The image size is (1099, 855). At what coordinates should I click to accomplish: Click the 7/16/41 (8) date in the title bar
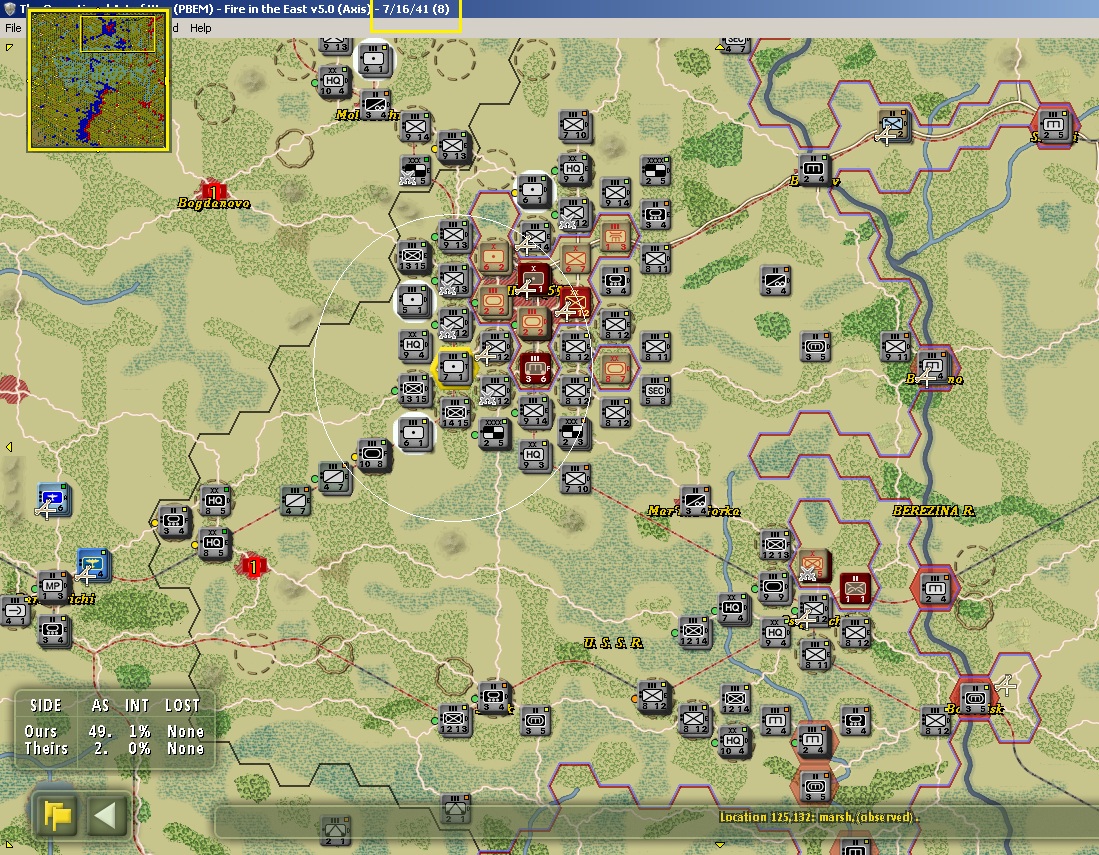click(x=416, y=9)
